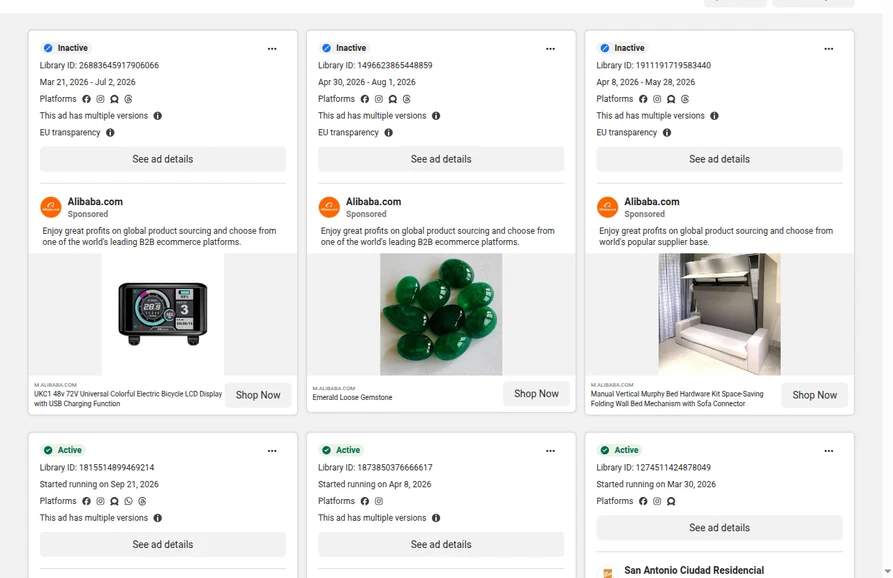Click the Manual Vertical Murphy Bed title
Viewport: 893px width, 578px height.
pos(677,399)
